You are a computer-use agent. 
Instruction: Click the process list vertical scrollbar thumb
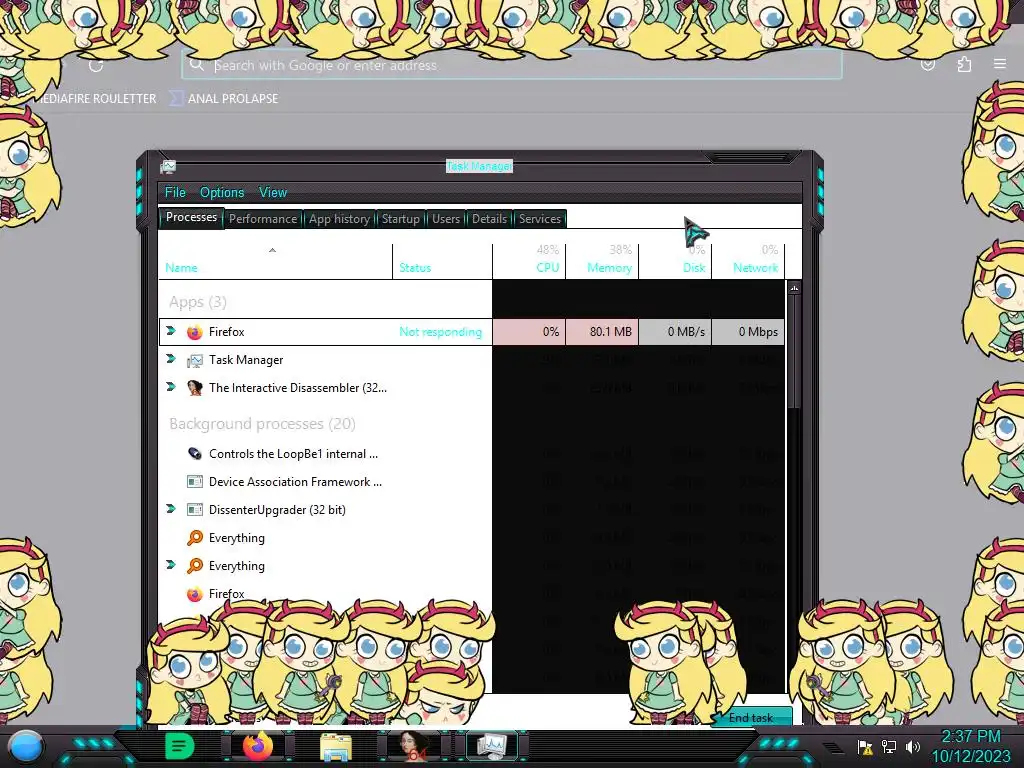(x=794, y=353)
